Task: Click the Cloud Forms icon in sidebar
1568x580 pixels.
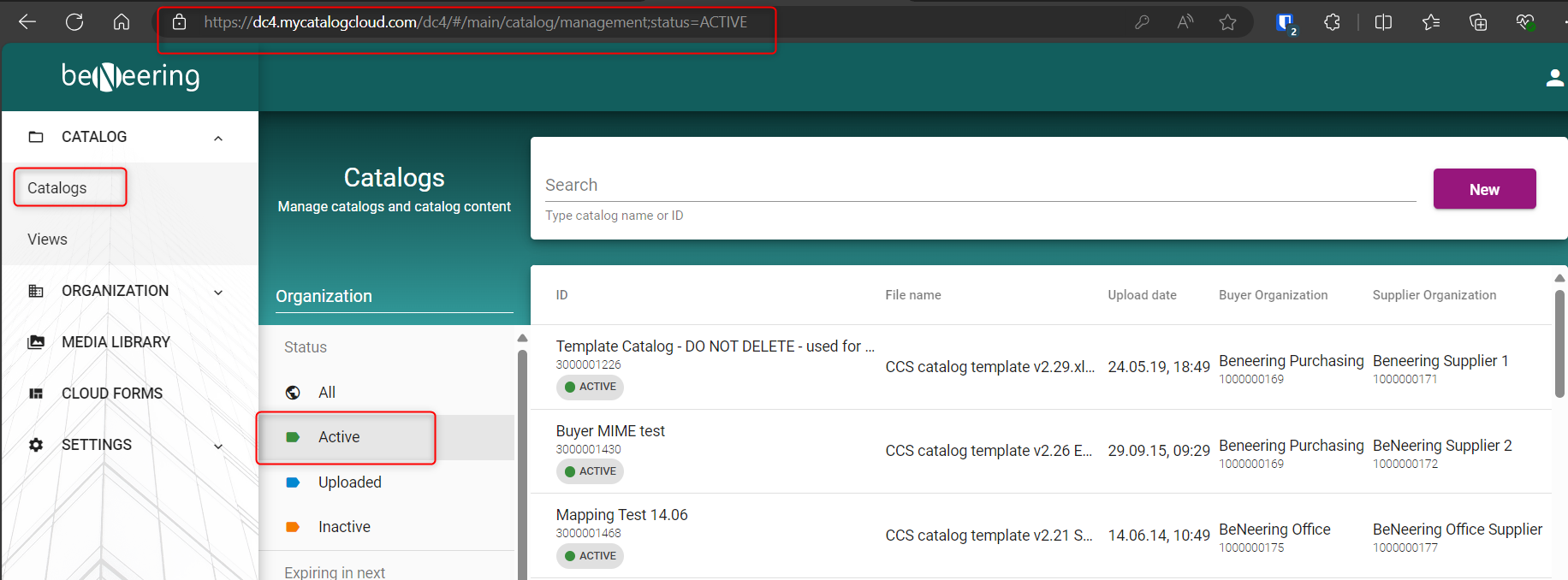Action: pyautogui.click(x=36, y=394)
